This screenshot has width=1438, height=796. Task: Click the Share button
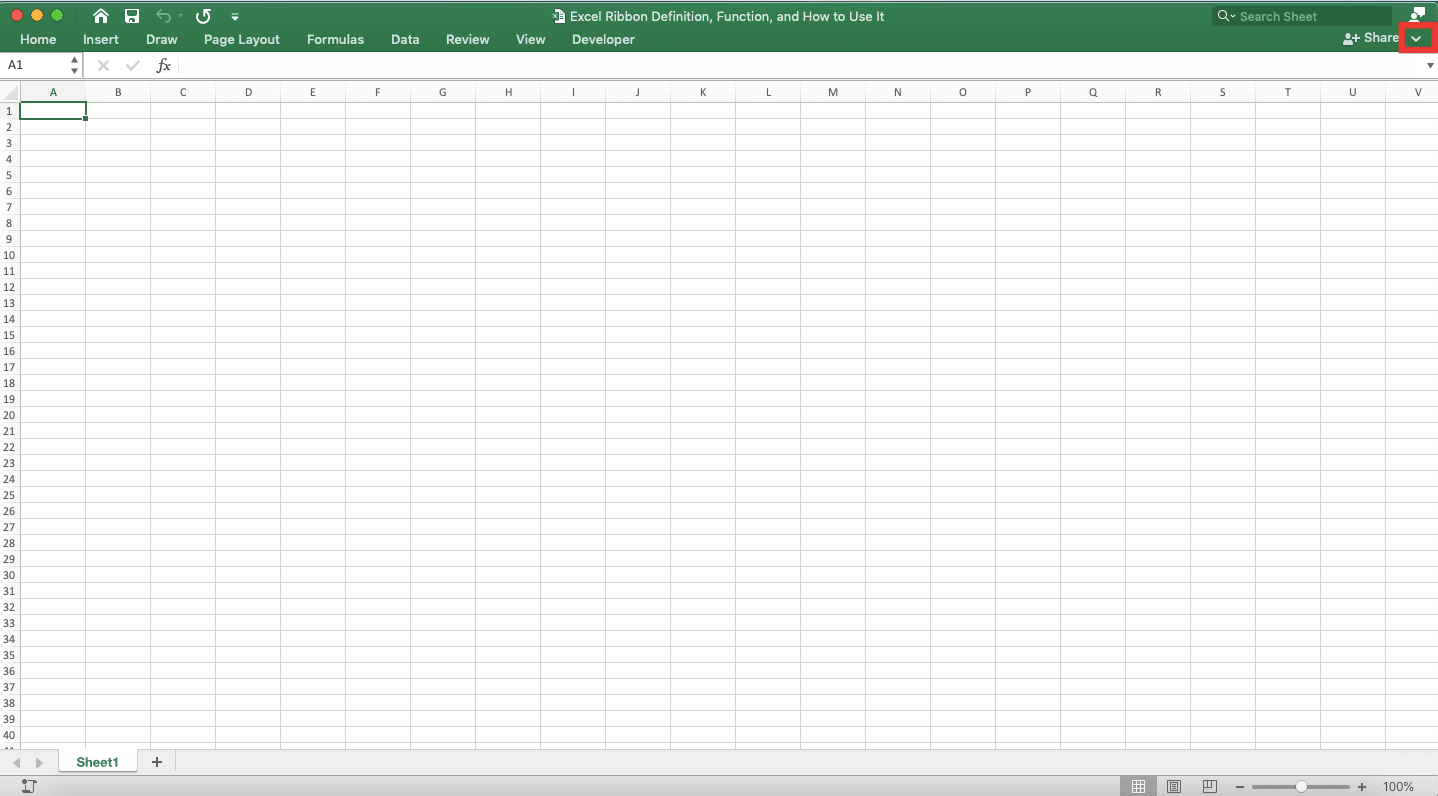pos(1371,38)
